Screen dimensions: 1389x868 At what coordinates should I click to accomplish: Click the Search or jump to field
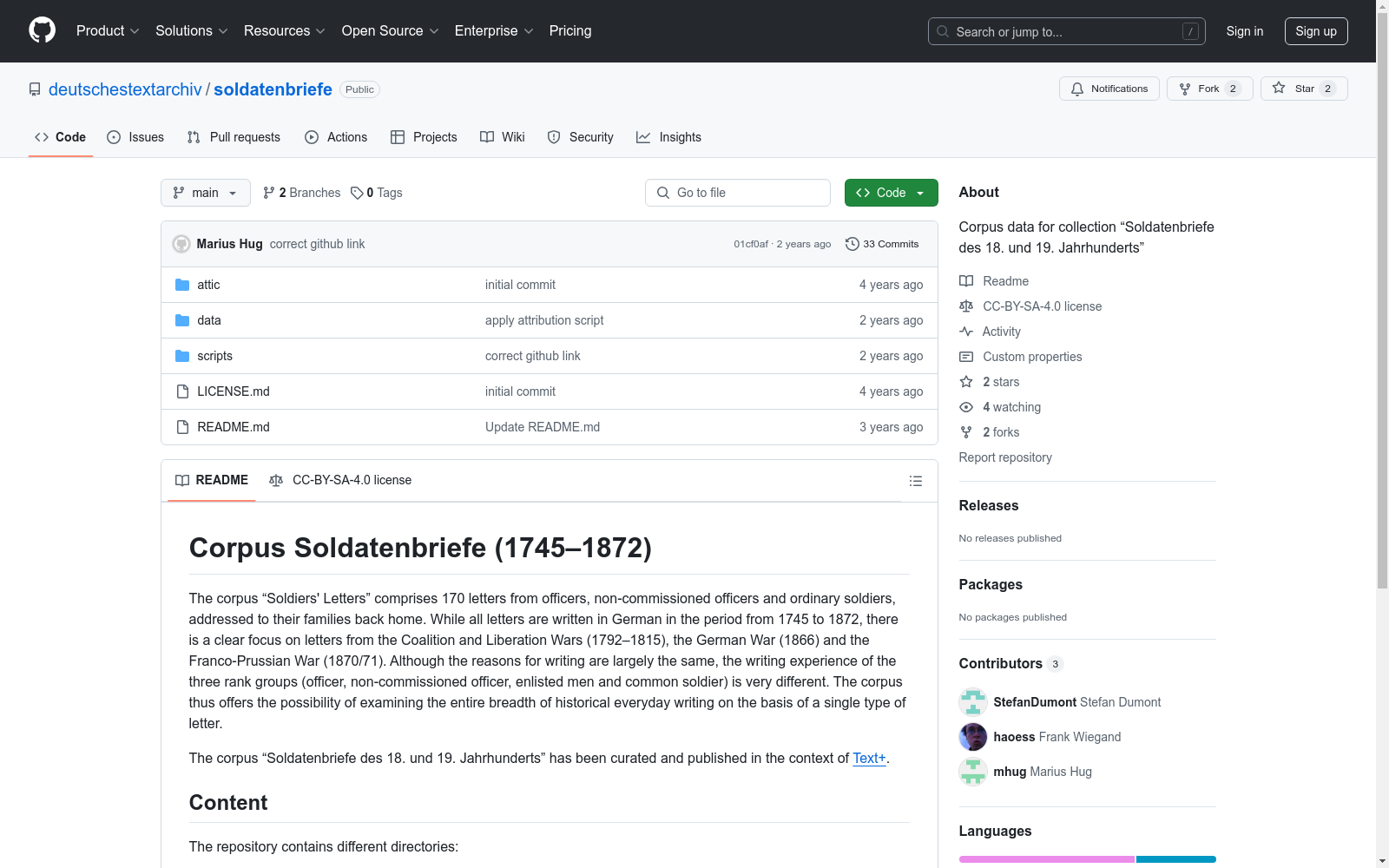tap(1067, 31)
